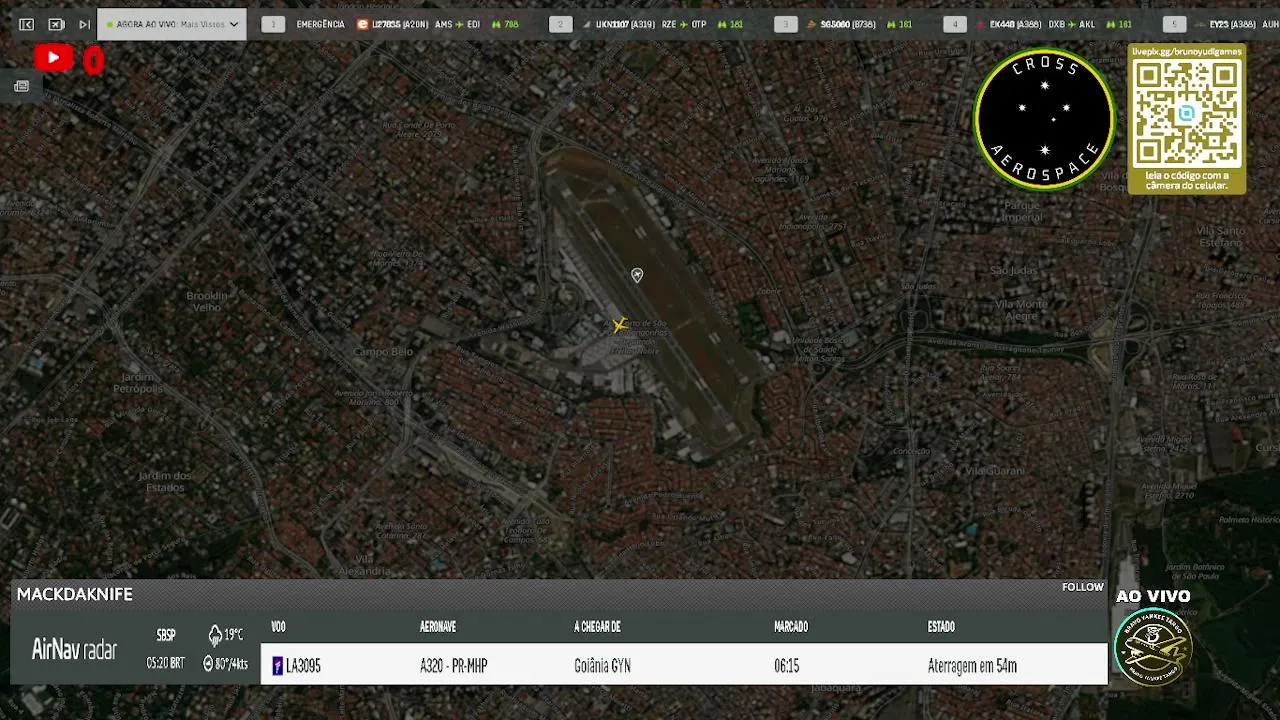The width and height of the screenshot is (1280, 720).
Task: Click scheduled time 06:15
Action: [x=787, y=666]
